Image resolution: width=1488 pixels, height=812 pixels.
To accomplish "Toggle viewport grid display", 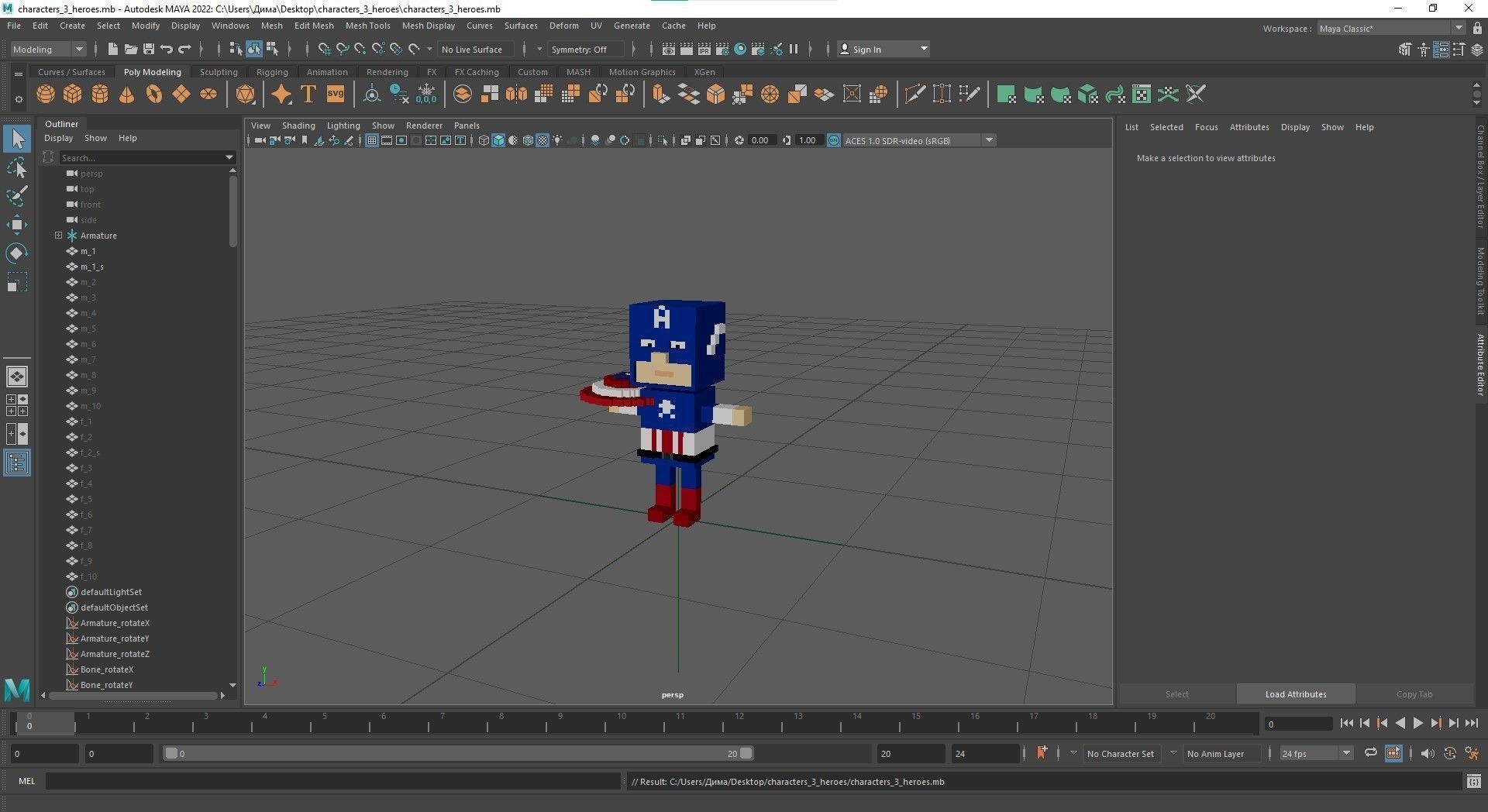I will 372,140.
